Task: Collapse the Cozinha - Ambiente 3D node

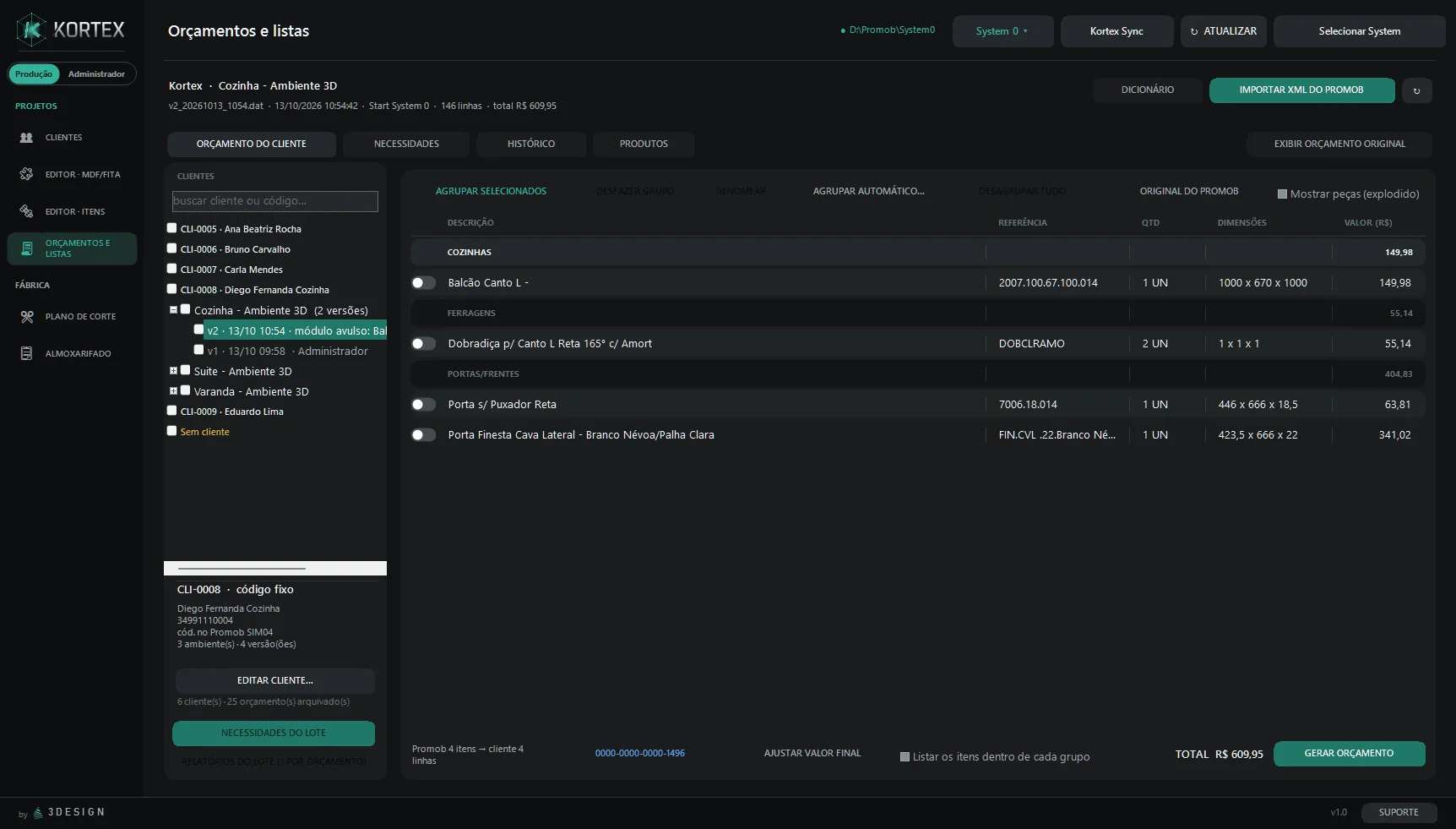Action: [173, 310]
